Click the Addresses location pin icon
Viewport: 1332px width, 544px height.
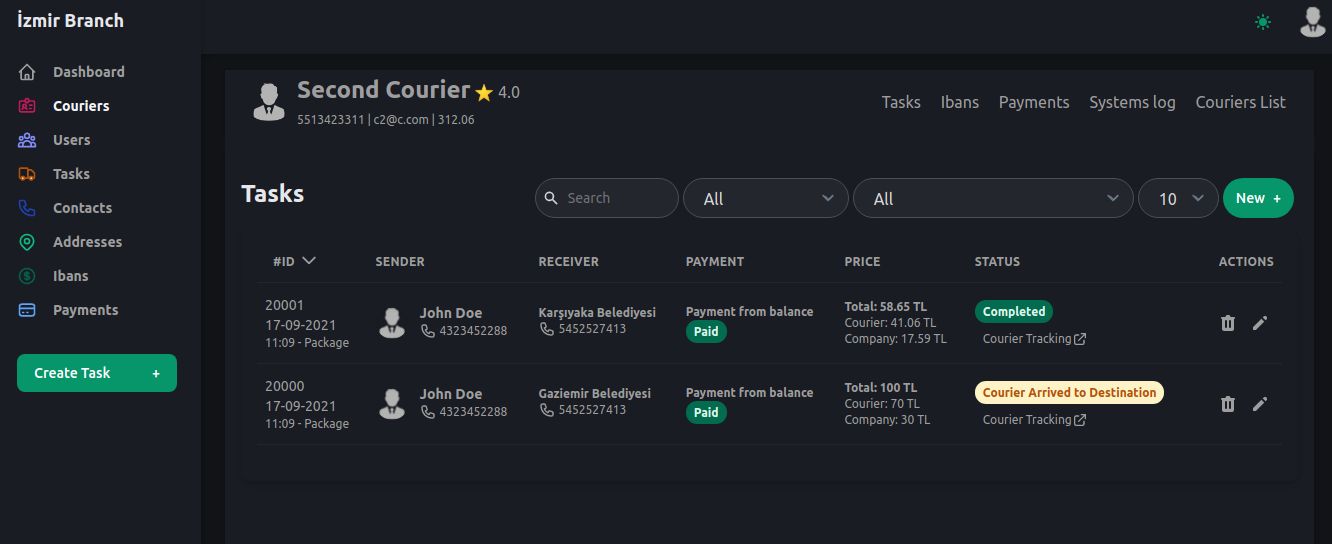point(27,242)
